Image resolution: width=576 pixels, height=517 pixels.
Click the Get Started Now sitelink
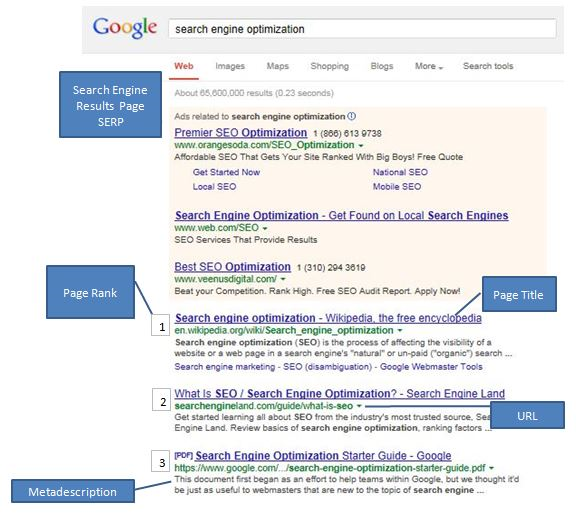click(x=226, y=172)
